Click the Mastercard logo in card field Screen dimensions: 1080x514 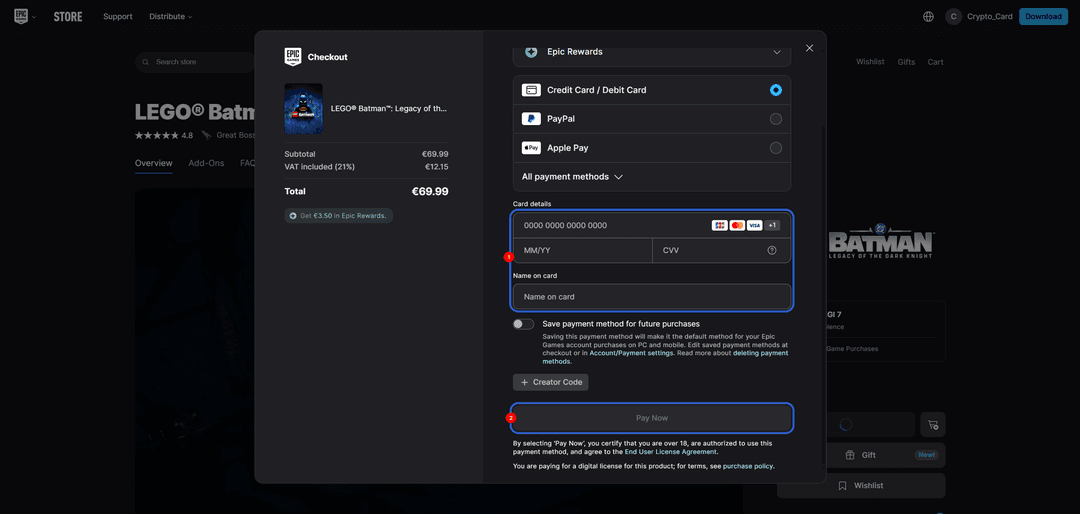pos(737,225)
